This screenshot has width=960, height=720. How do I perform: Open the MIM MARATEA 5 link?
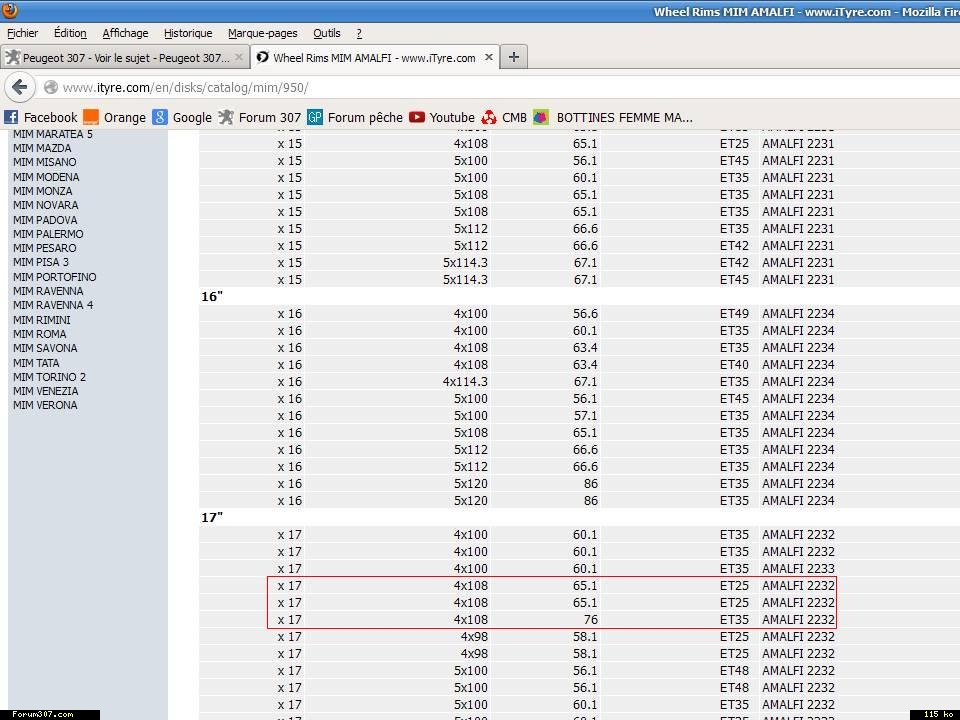53,134
